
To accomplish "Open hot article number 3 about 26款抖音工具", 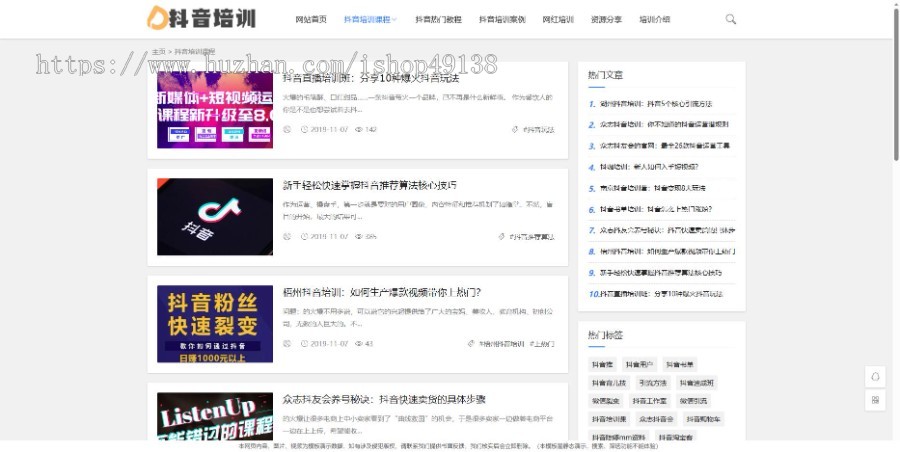I will point(665,146).
